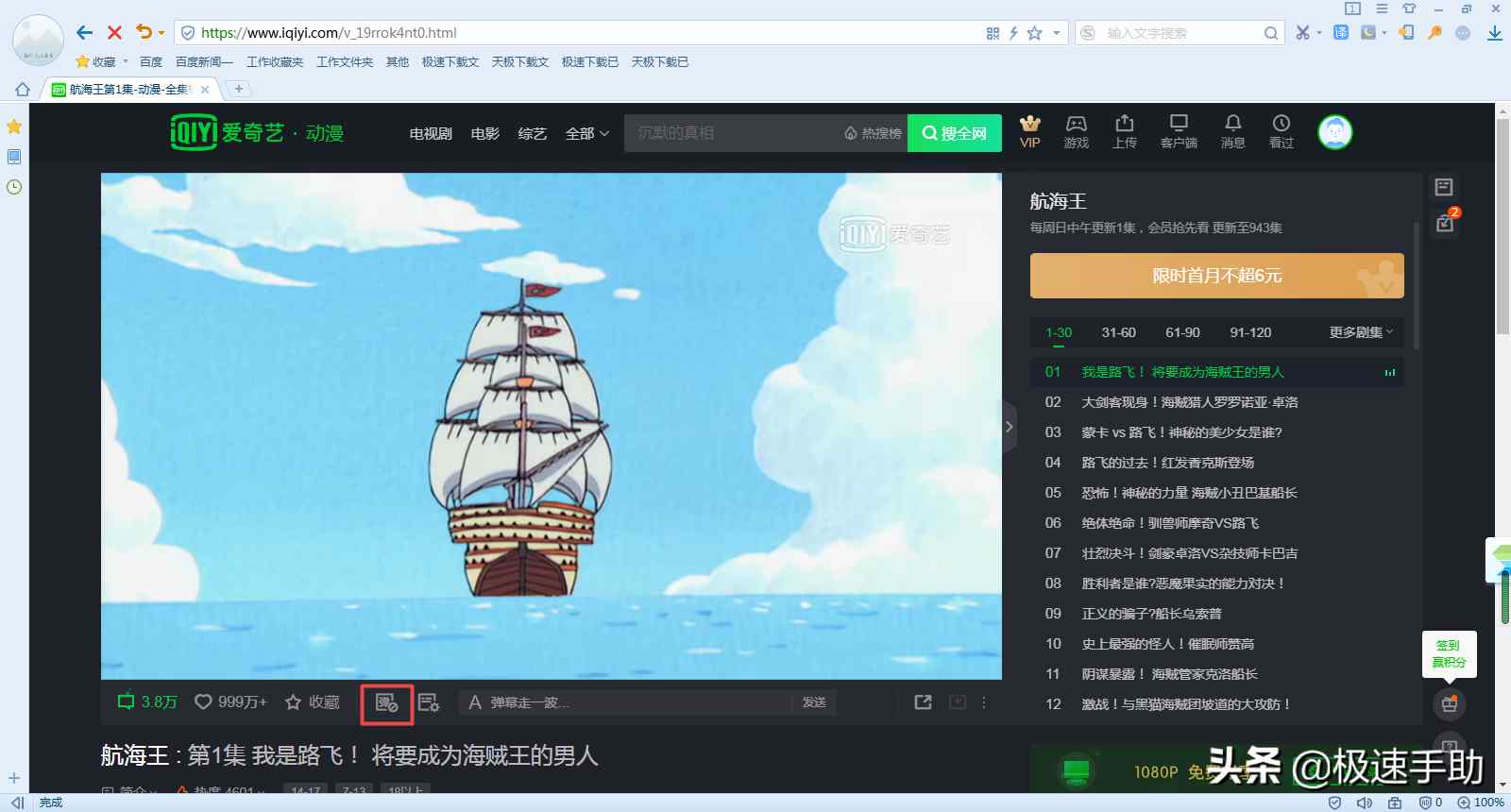
Task: Open danmaku settings icon
Action: tap(429, 702)
